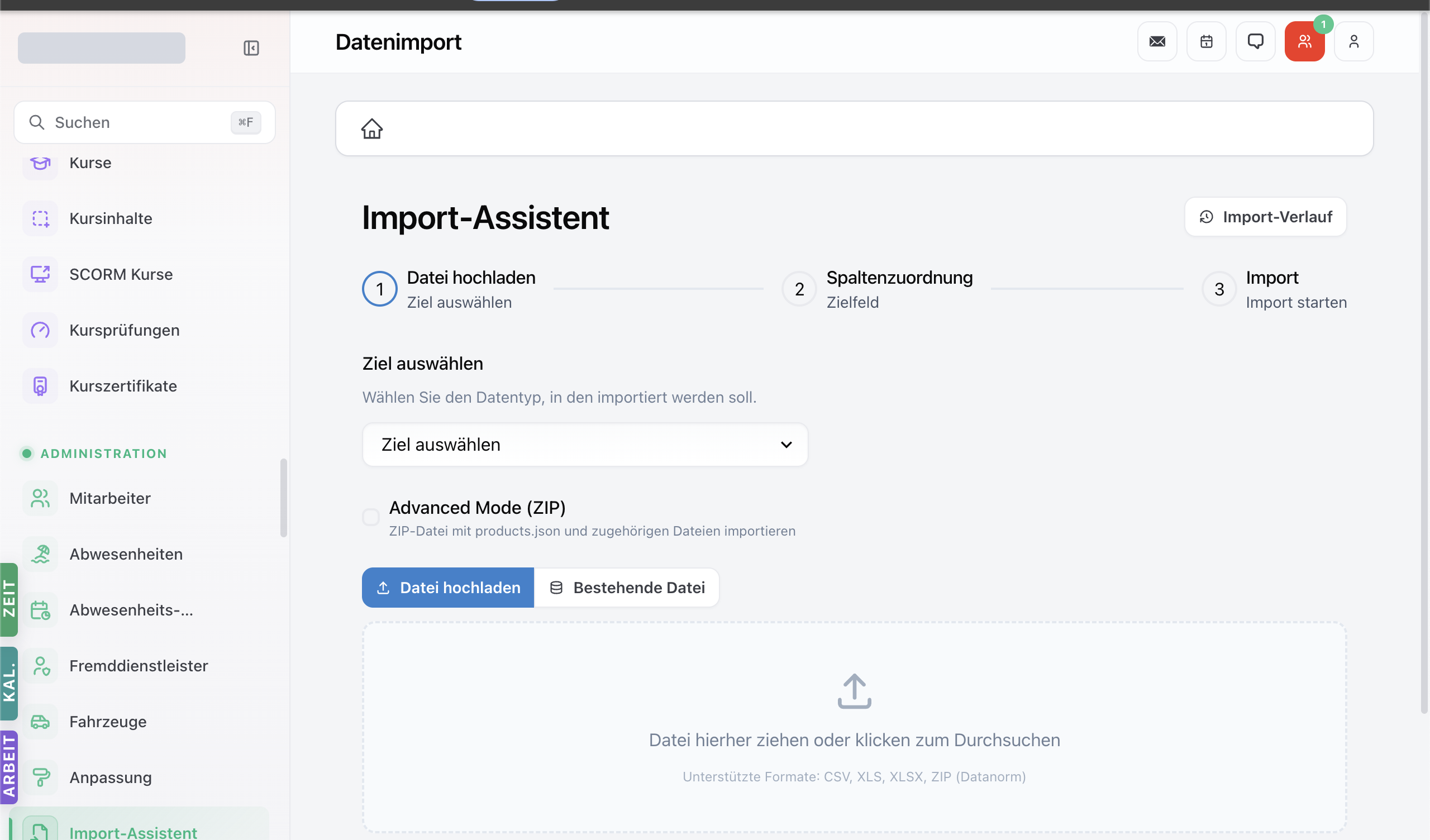1430x840 pixels.
Task: Click the SCORM Kurse monitor icon
Action: (40, 274)
